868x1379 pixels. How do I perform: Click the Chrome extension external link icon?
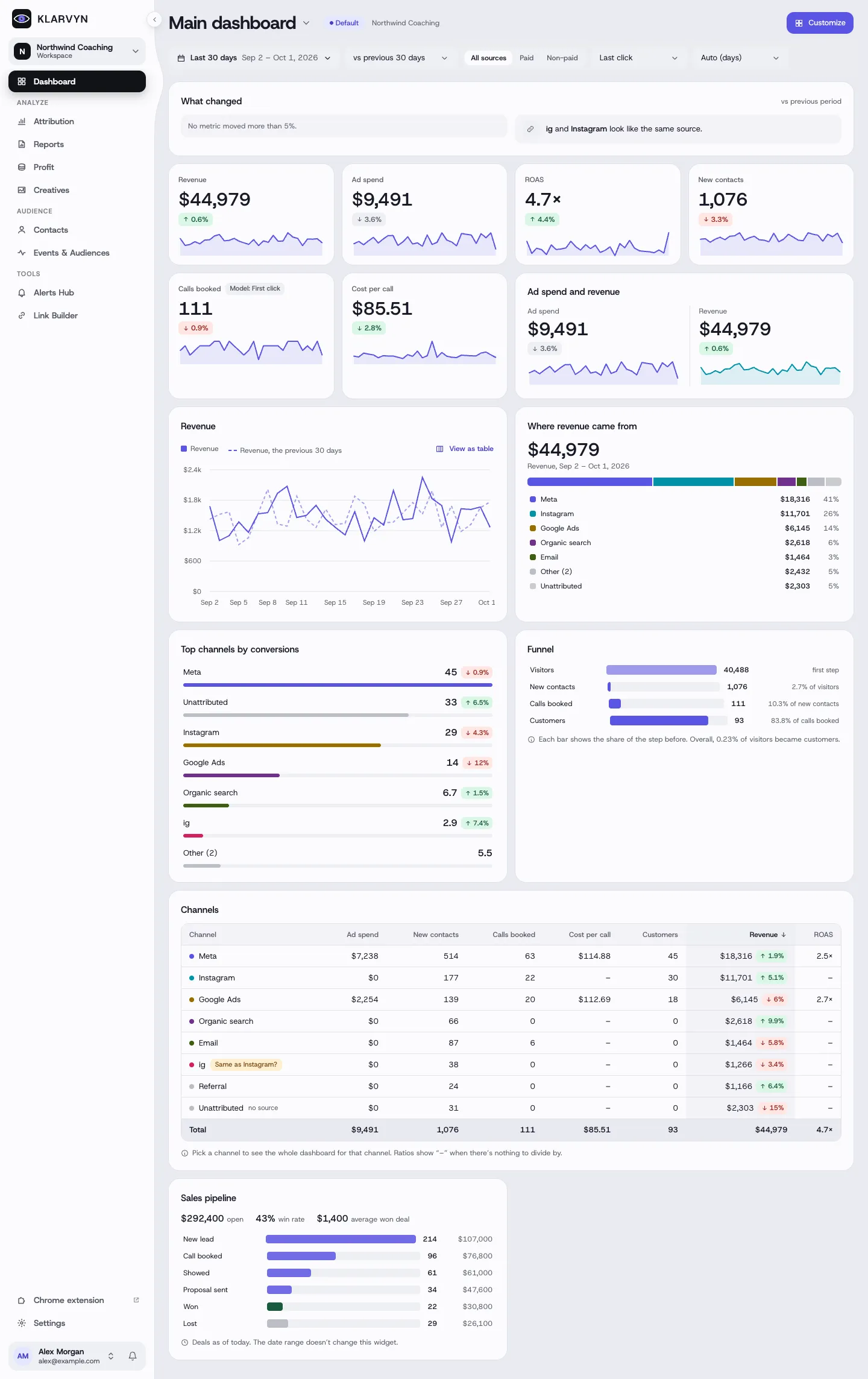pyautogui.click(x=136, y=1300)
